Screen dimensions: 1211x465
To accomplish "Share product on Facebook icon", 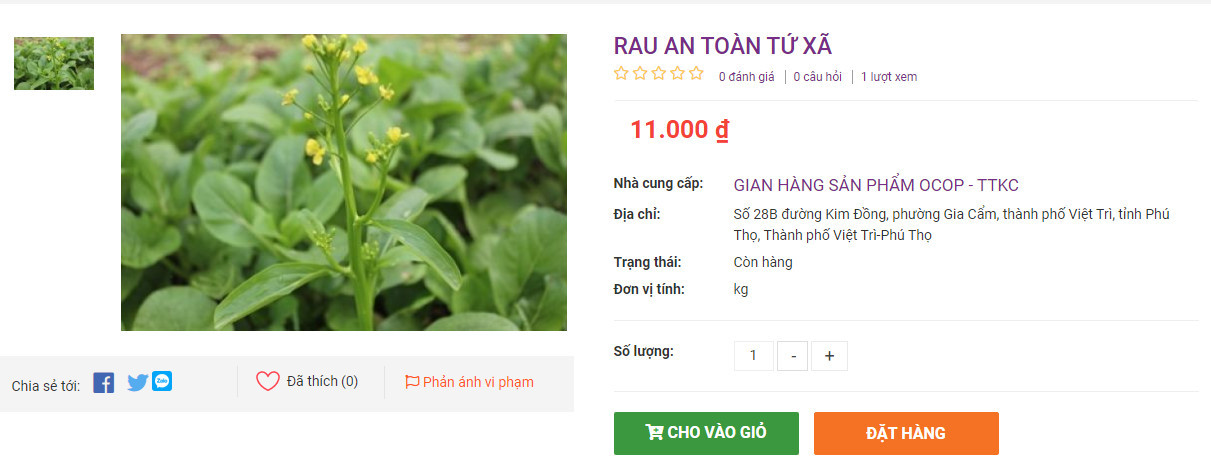I will pos(104,382).
